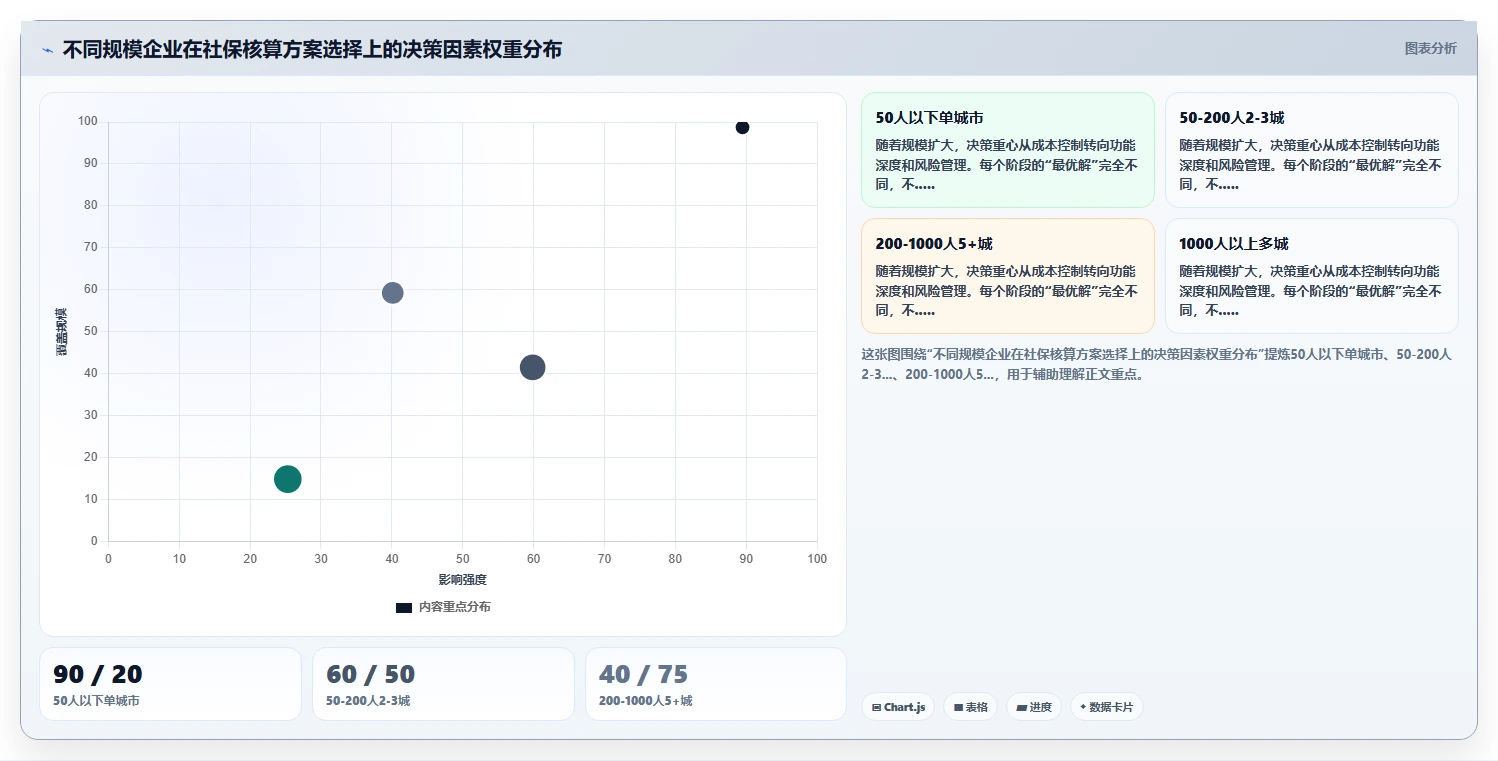Click the 覆盖规模 y-axis label
This screenshot has width=1498, height=761.
pyautogui.click(x=61, y=331)
